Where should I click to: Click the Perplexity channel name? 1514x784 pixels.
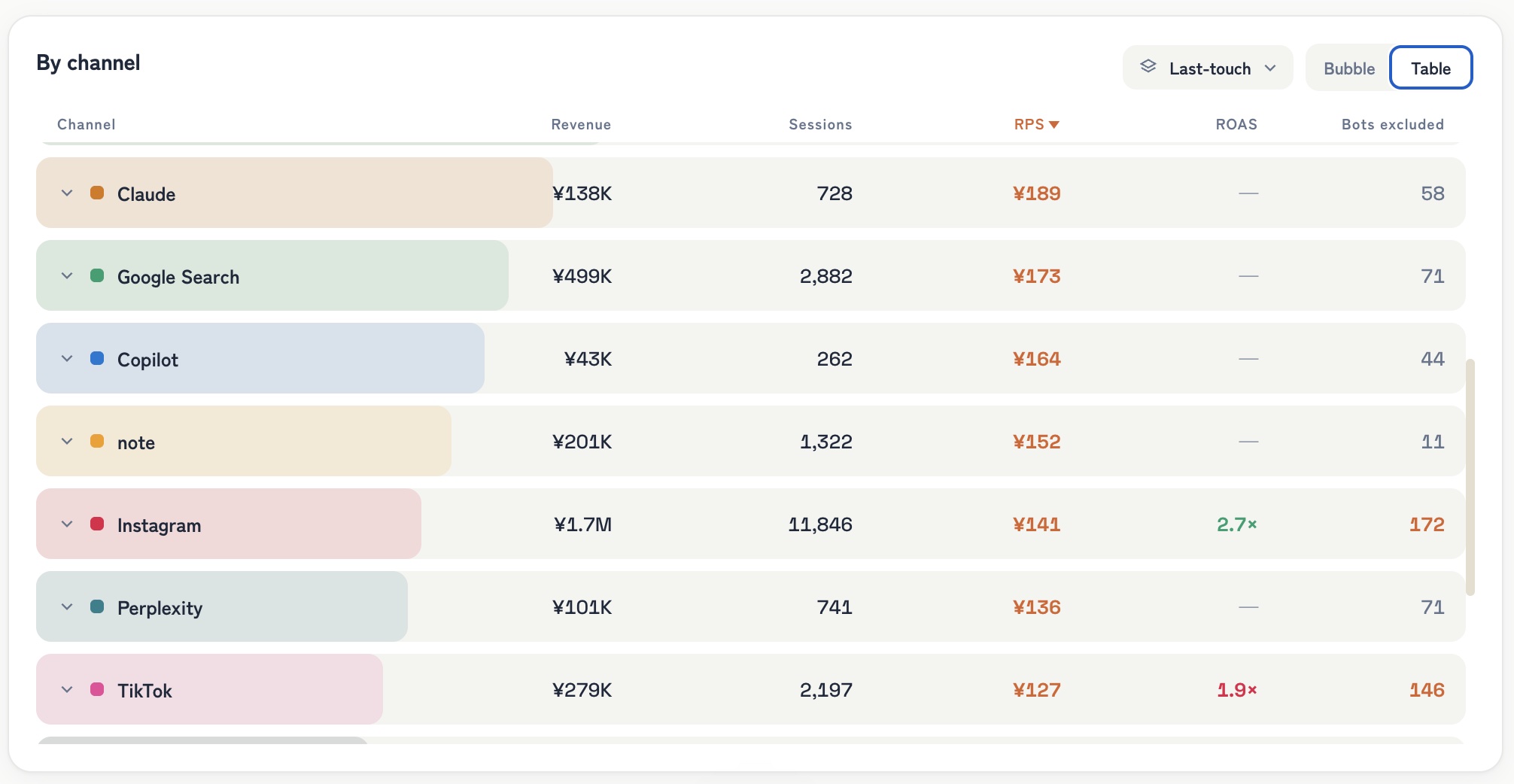[160, 608]
